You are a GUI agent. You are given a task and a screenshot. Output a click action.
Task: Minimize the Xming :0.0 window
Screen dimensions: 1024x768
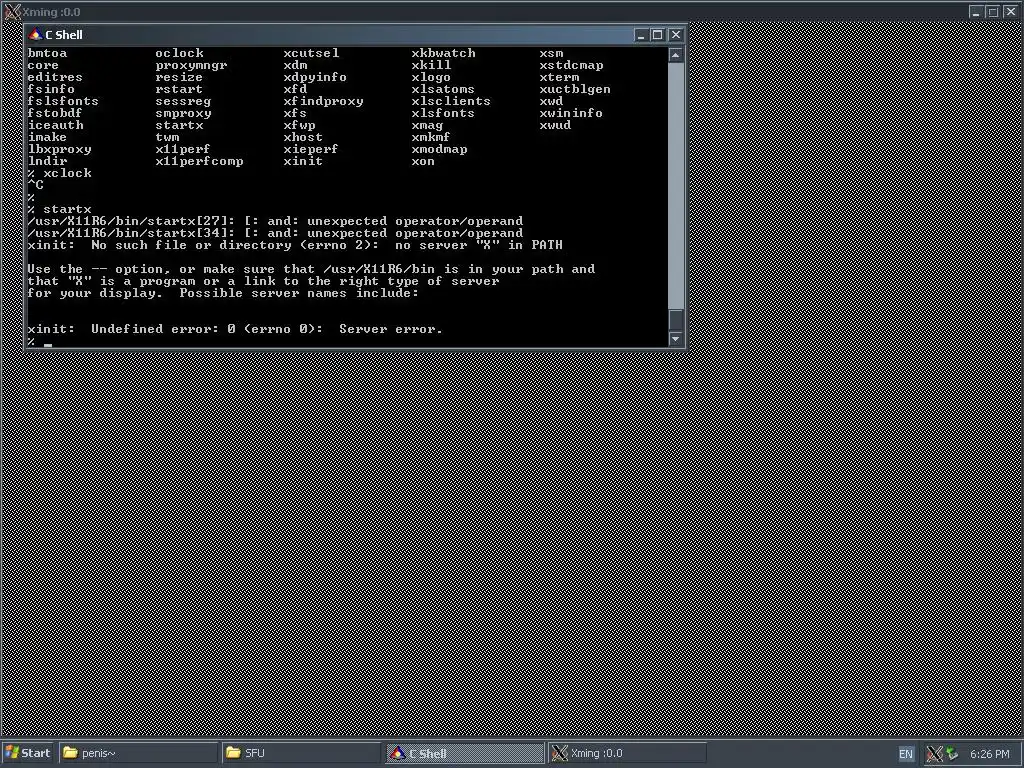pos(976,12)
